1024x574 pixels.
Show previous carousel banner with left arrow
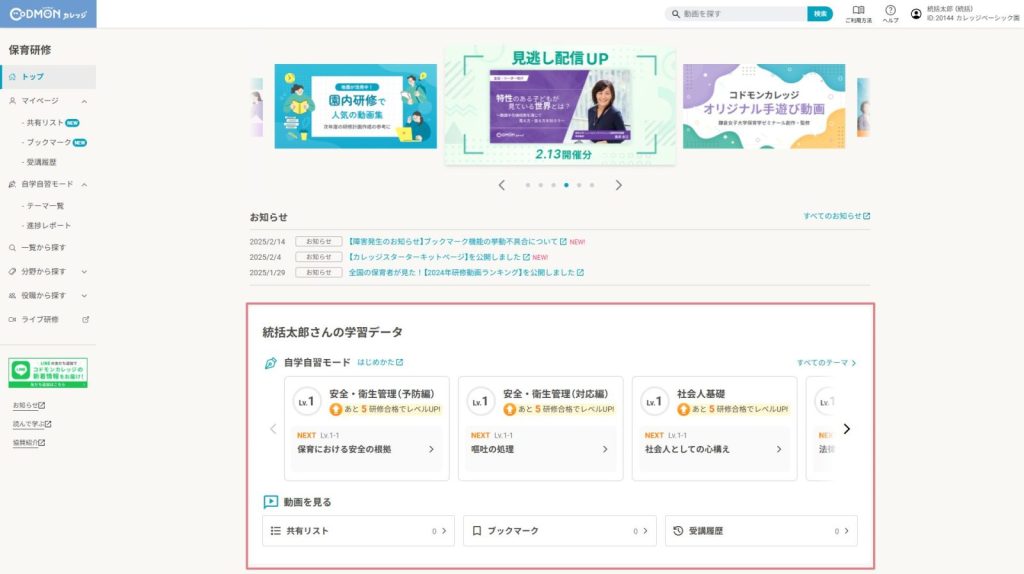[502, 185]
